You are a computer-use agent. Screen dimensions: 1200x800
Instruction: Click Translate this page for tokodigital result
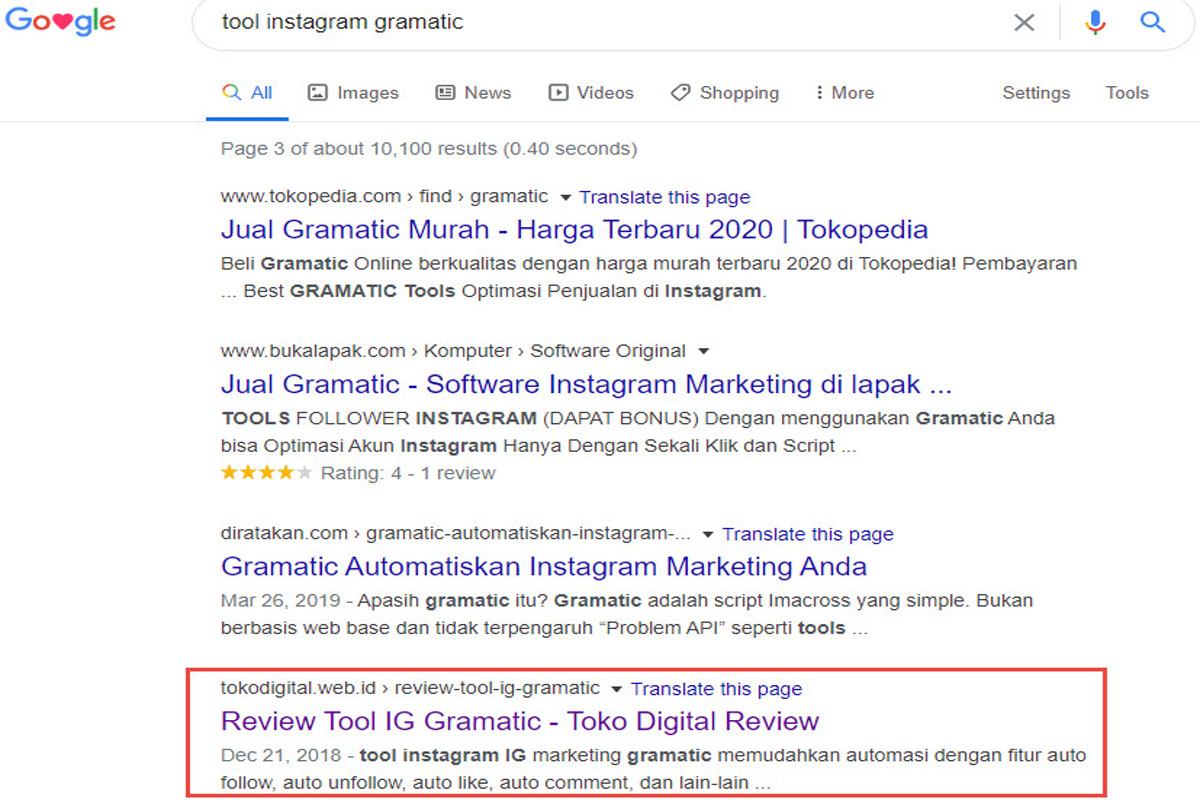point(716,688)
